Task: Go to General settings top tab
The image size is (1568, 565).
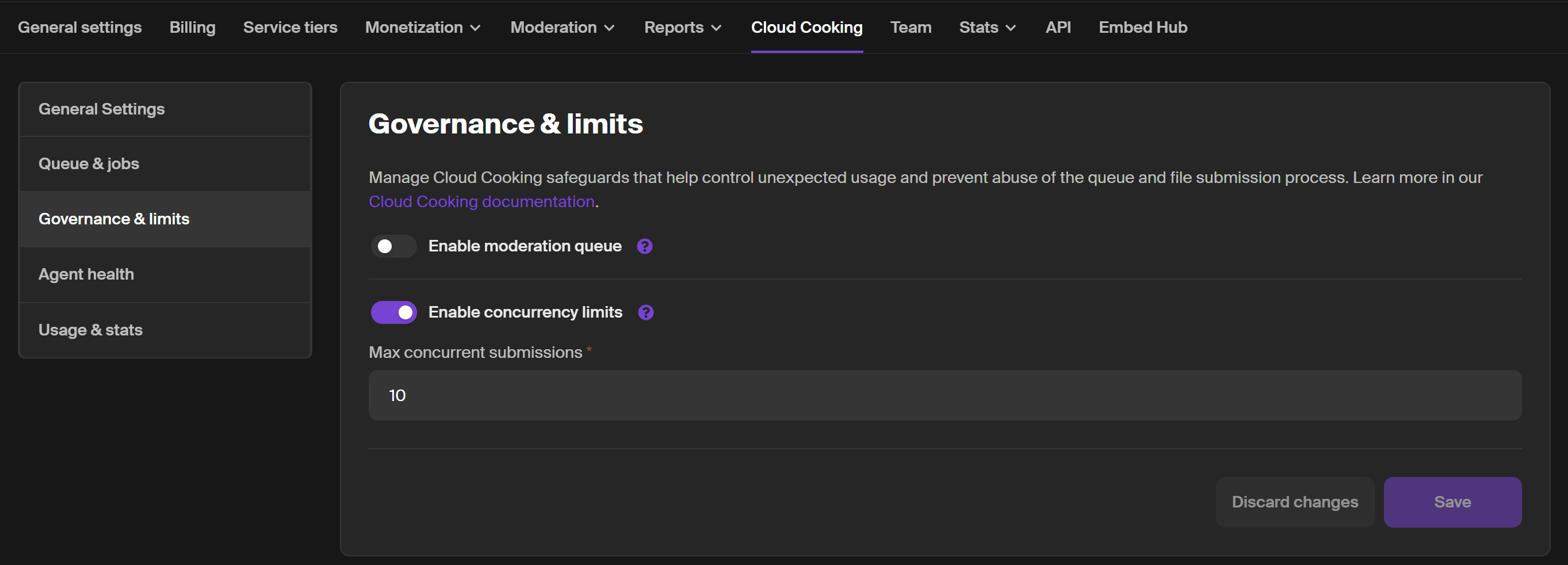Action: click(80, 28)
